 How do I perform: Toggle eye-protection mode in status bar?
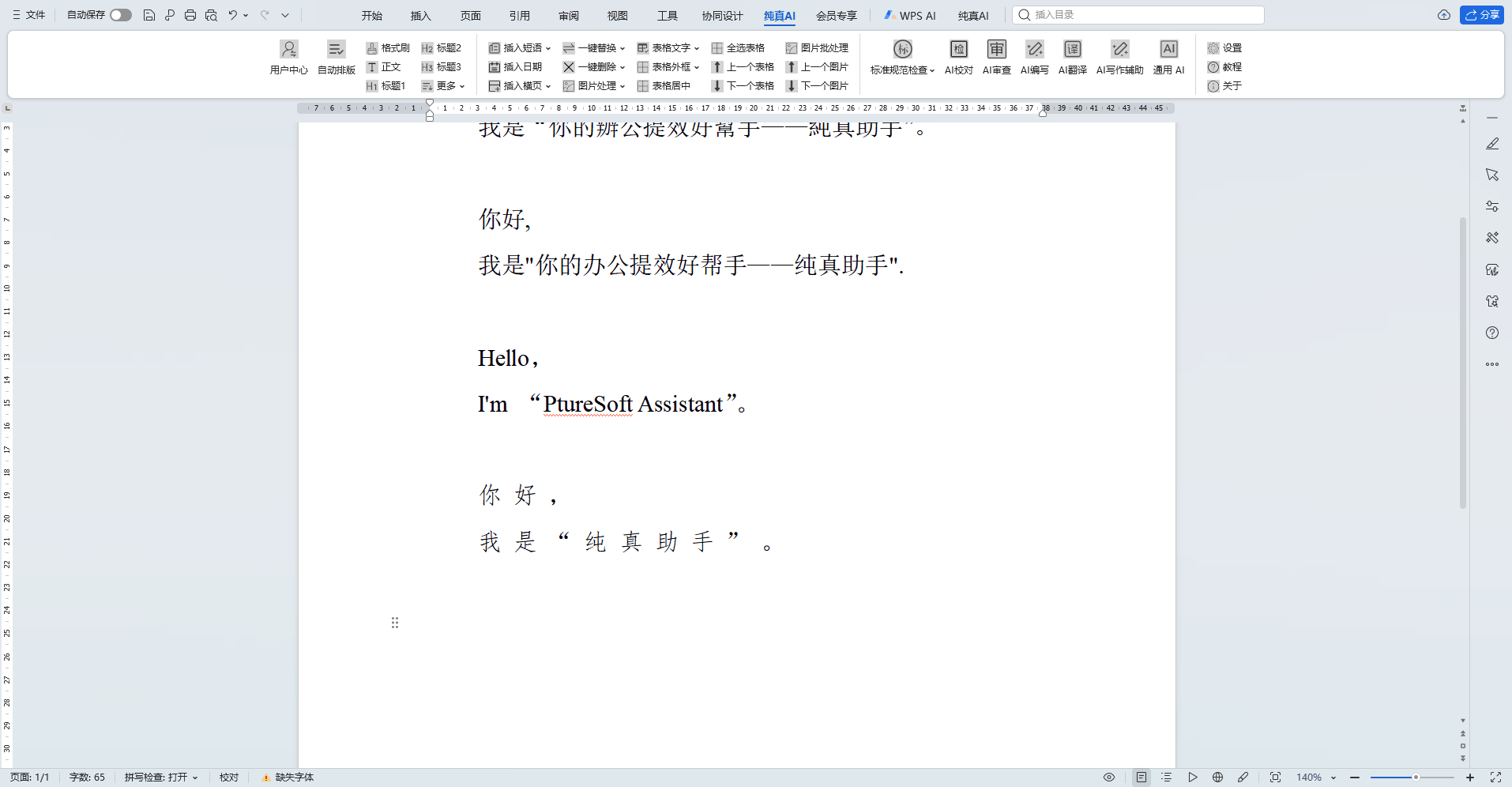1109,778
